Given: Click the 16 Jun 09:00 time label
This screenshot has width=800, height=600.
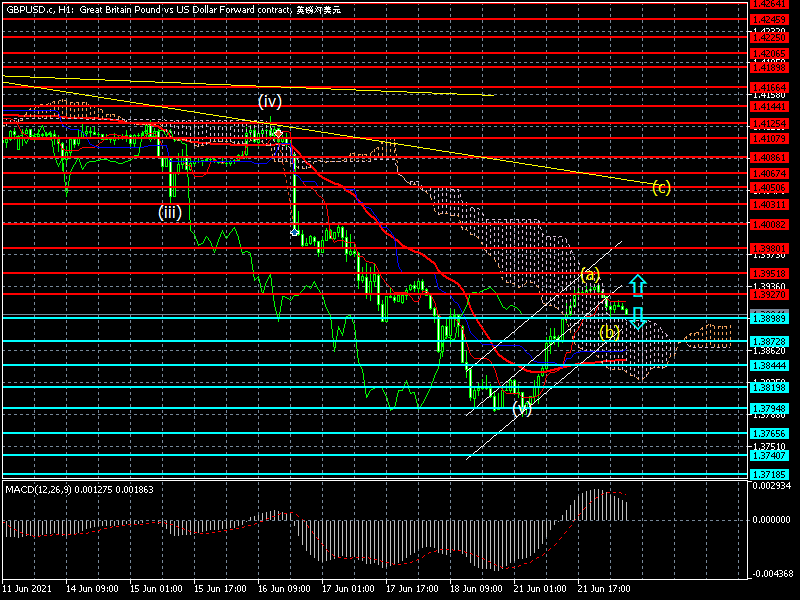Looking at the screenshot, I should tap(284, 588).
